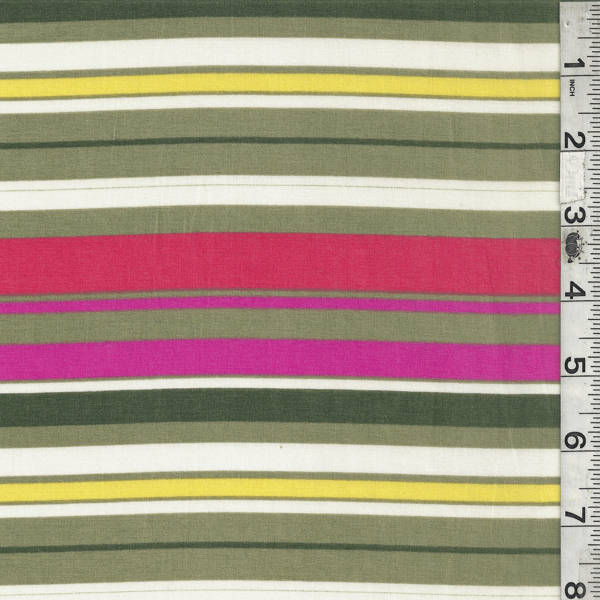Click the number 4 on the ruler

pos(575,290)
